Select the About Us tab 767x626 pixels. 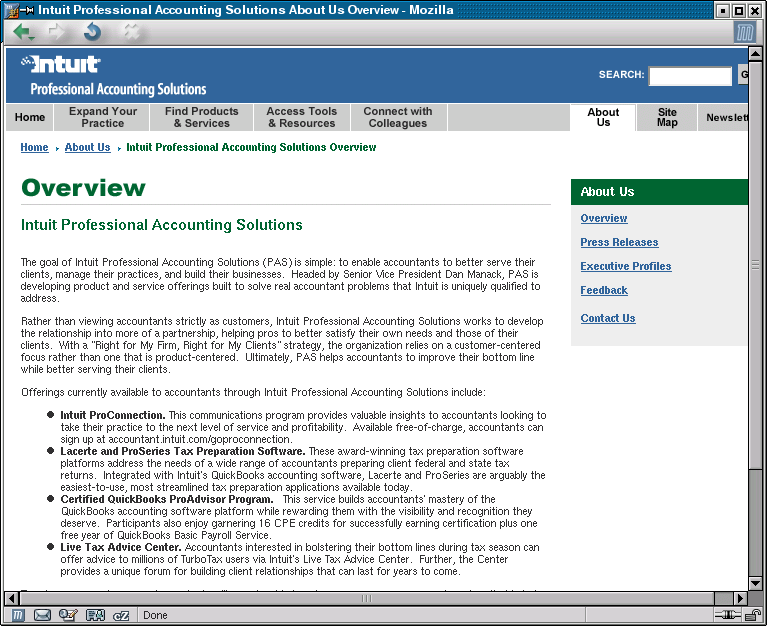603,118
